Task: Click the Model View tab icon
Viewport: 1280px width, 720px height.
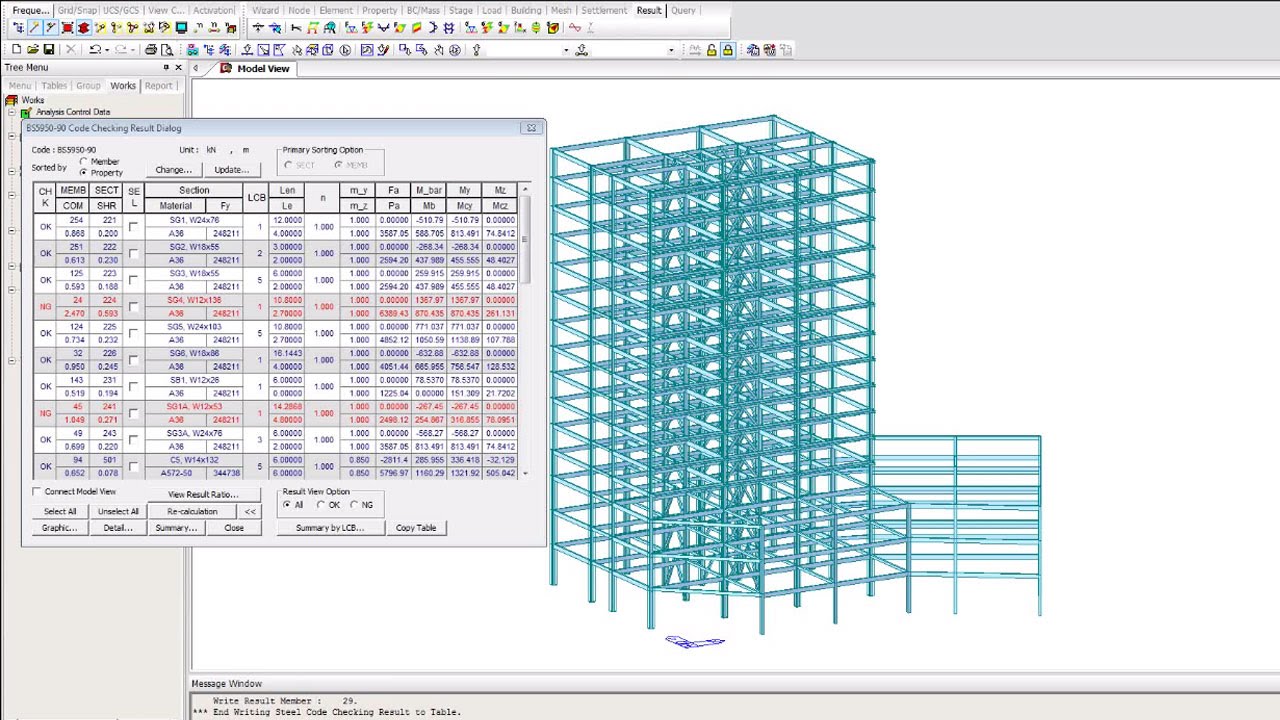Action: pos(227,68)
